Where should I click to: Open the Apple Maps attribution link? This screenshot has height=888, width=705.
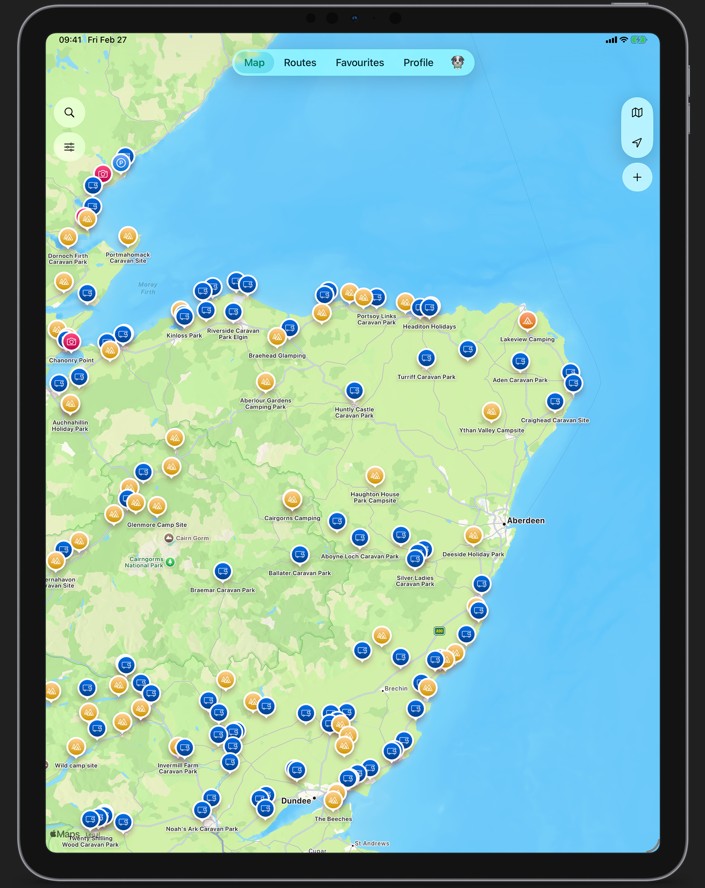[x=65, y=834]
